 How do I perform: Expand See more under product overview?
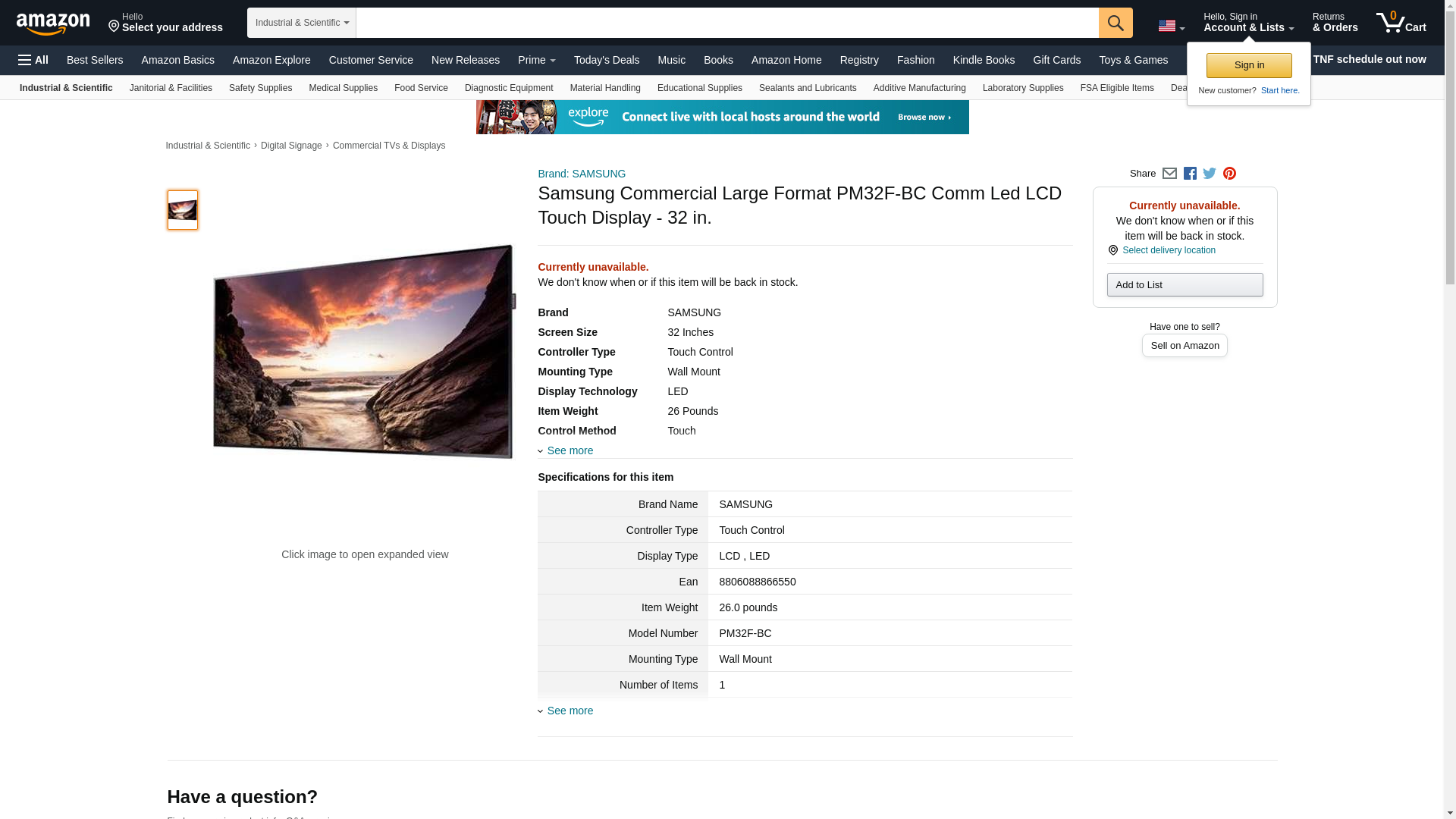tap(570, 450)
